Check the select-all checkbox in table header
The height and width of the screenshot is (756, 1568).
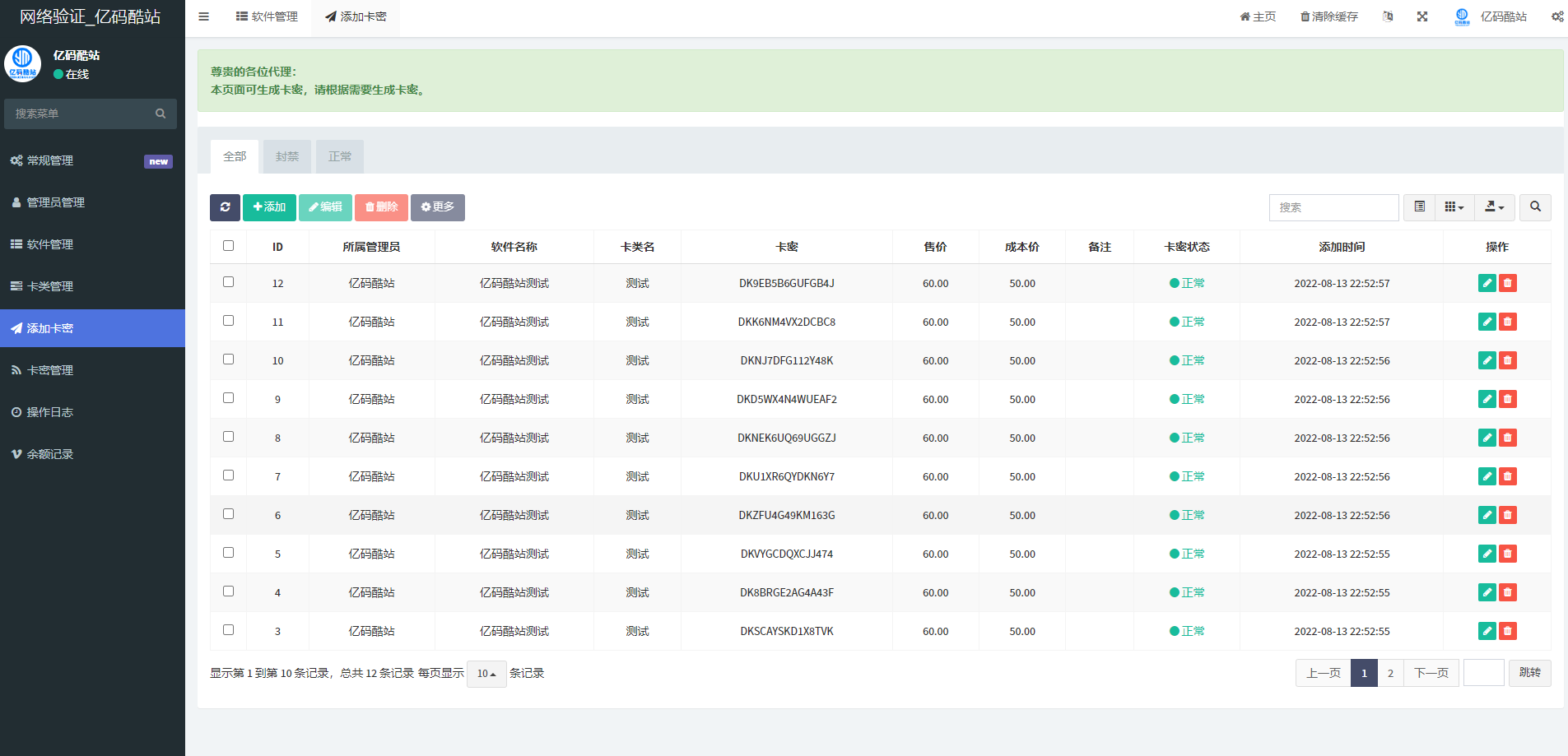(229, 246)
